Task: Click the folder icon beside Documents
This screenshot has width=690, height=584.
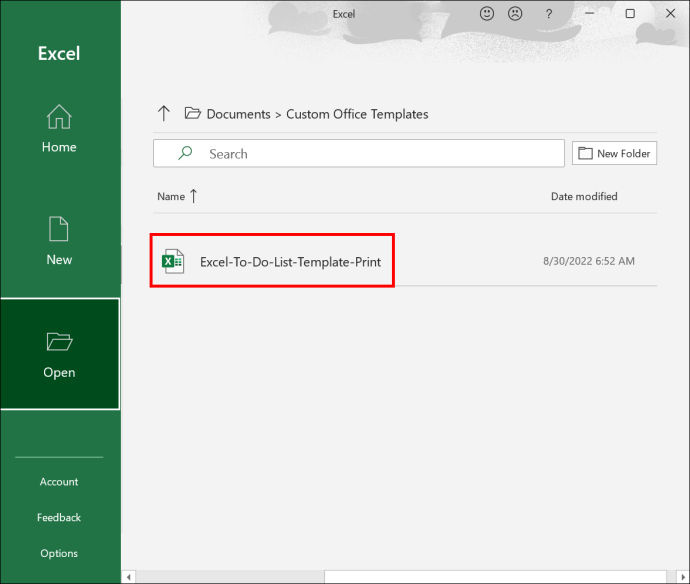Action: click(192, 114)
